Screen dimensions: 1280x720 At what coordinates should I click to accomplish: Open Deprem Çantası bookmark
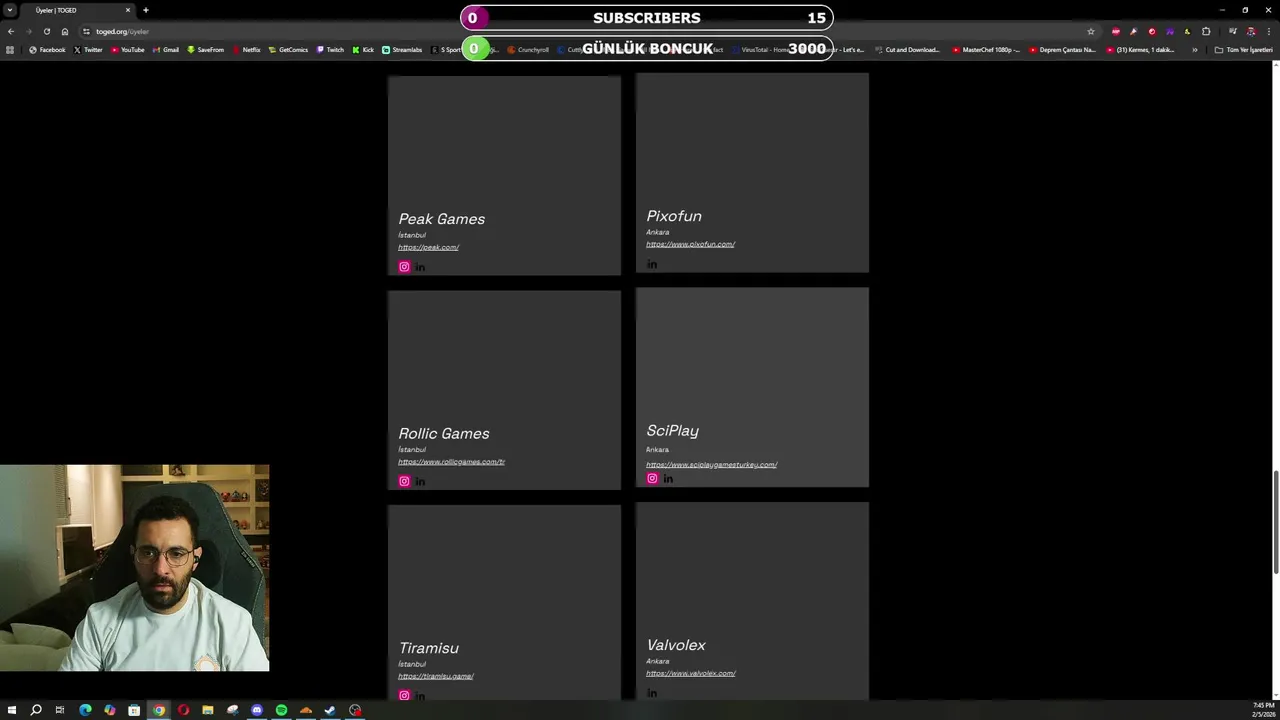point(1062,50)
